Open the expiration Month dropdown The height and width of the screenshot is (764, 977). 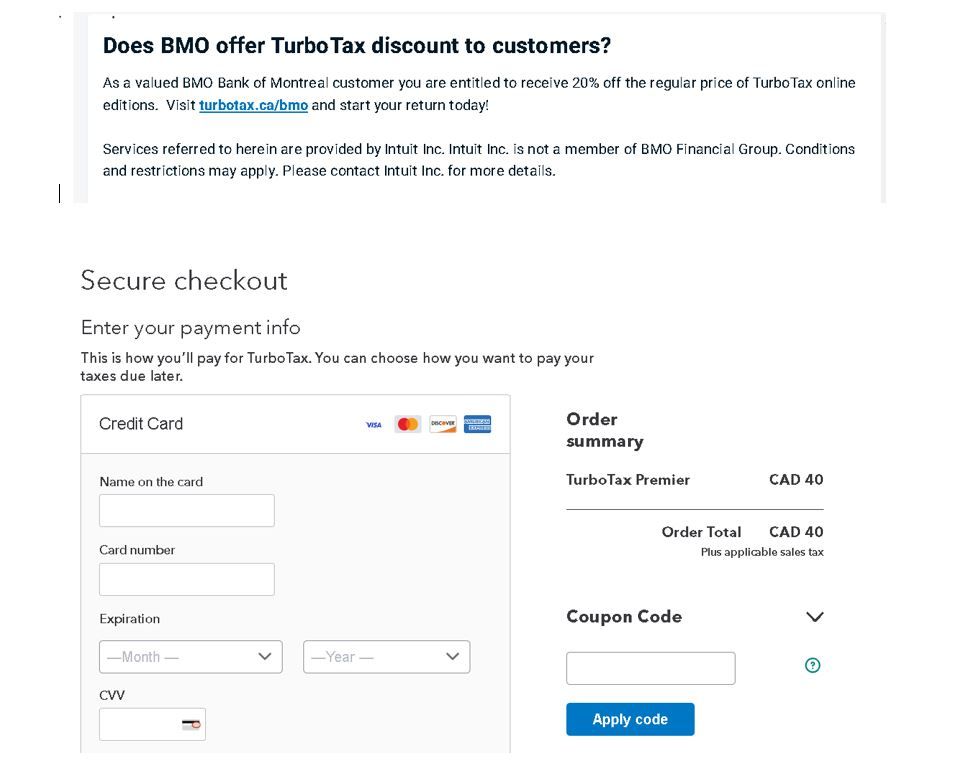(x=191, y=657)
